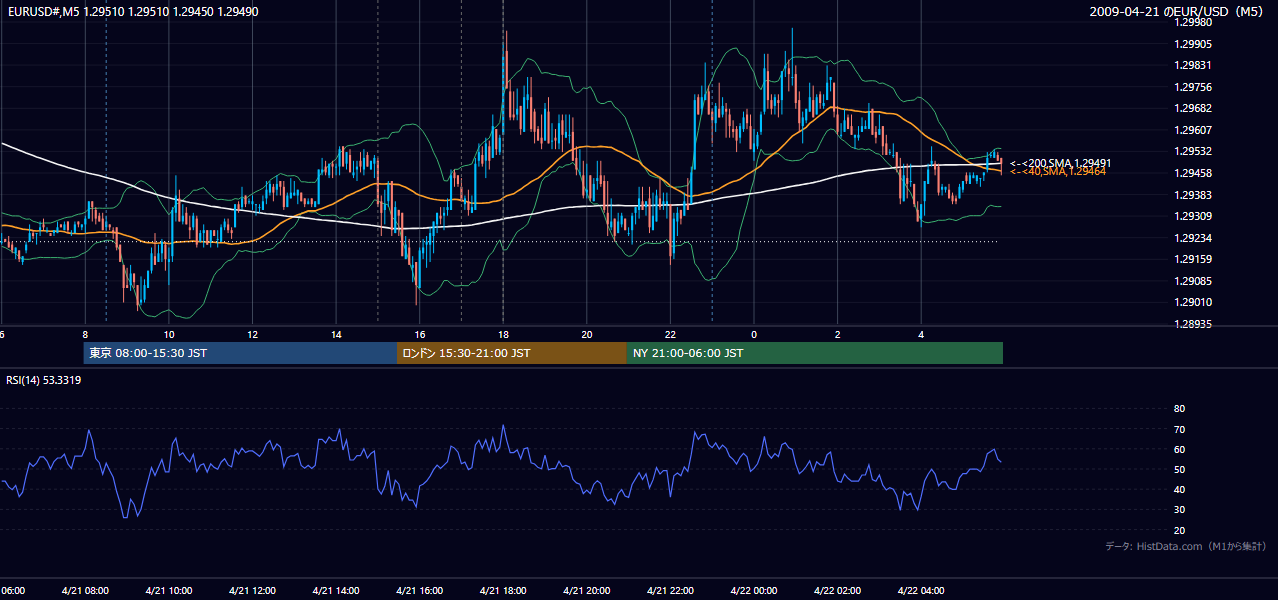This screenshot has width=1278, height=600.
Task: Click hour label 18 under the price chart
Action: pyautogui.click(x=504, y=334)
